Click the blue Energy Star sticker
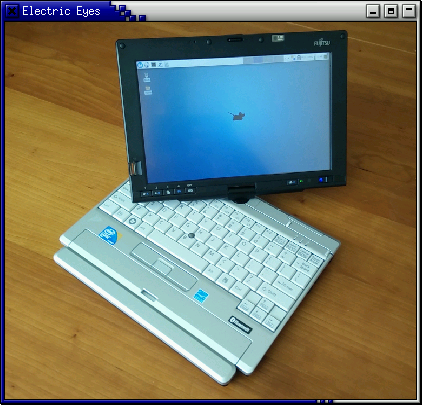This screenshot has height=405, width=422. (x=201, y=296)
